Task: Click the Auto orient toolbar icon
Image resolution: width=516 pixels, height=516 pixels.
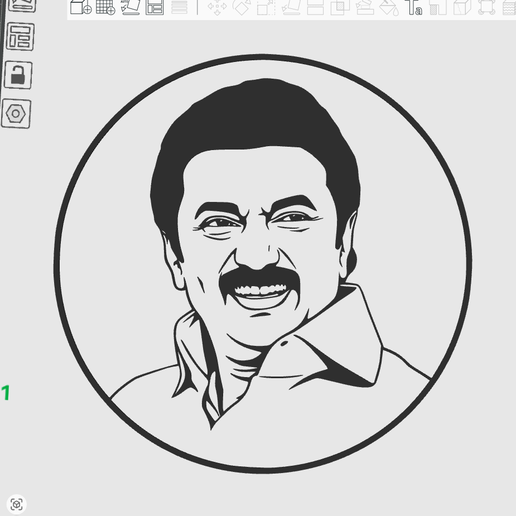Action: (130, 7)
